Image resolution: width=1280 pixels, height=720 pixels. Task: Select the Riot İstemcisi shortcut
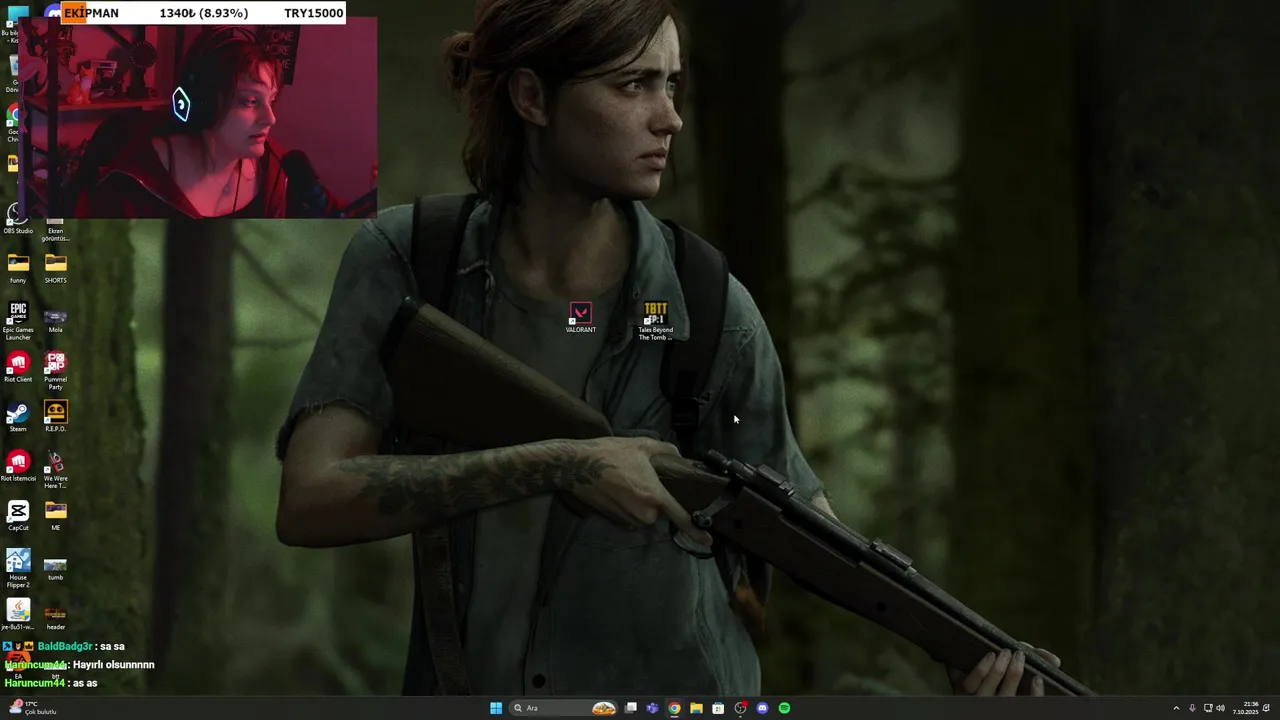click(x=18, y=466)
